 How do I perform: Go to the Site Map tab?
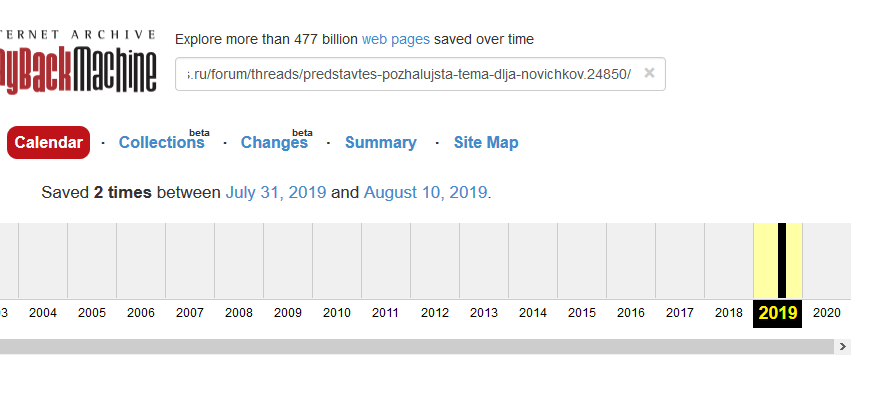(x=486, y=142)
